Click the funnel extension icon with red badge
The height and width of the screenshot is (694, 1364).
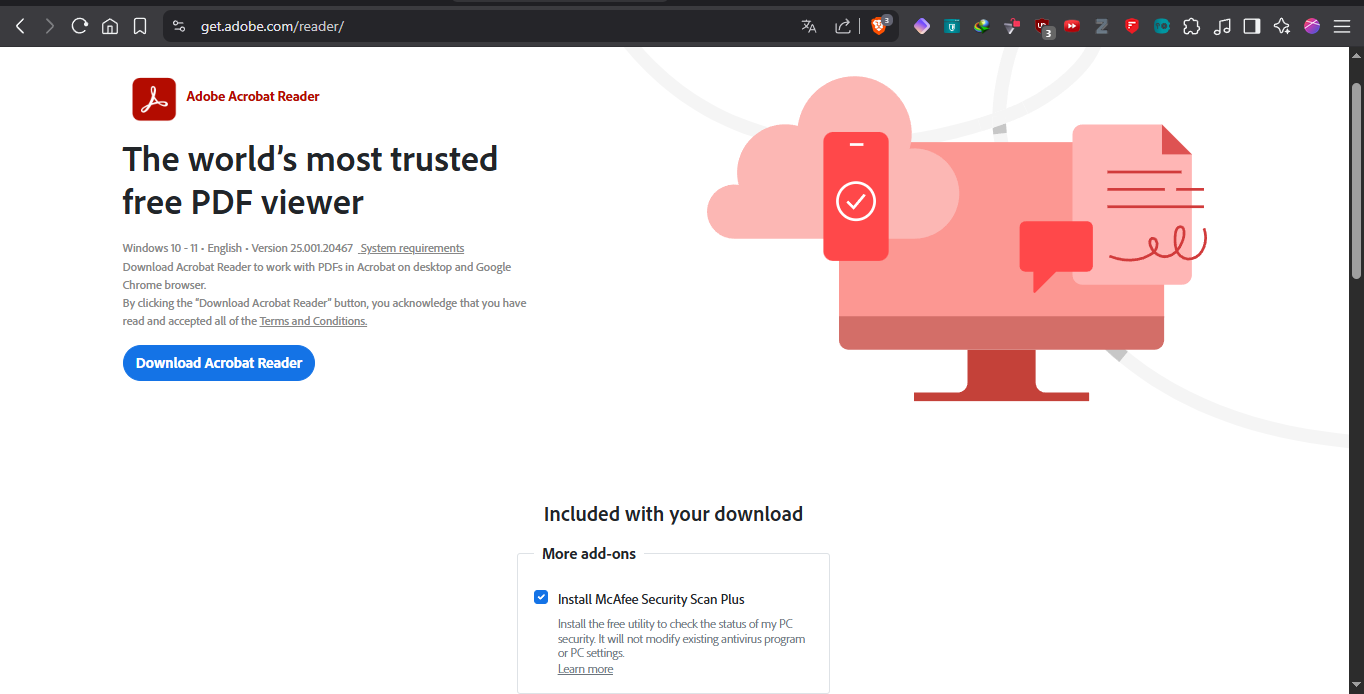tap(1012, 26)
